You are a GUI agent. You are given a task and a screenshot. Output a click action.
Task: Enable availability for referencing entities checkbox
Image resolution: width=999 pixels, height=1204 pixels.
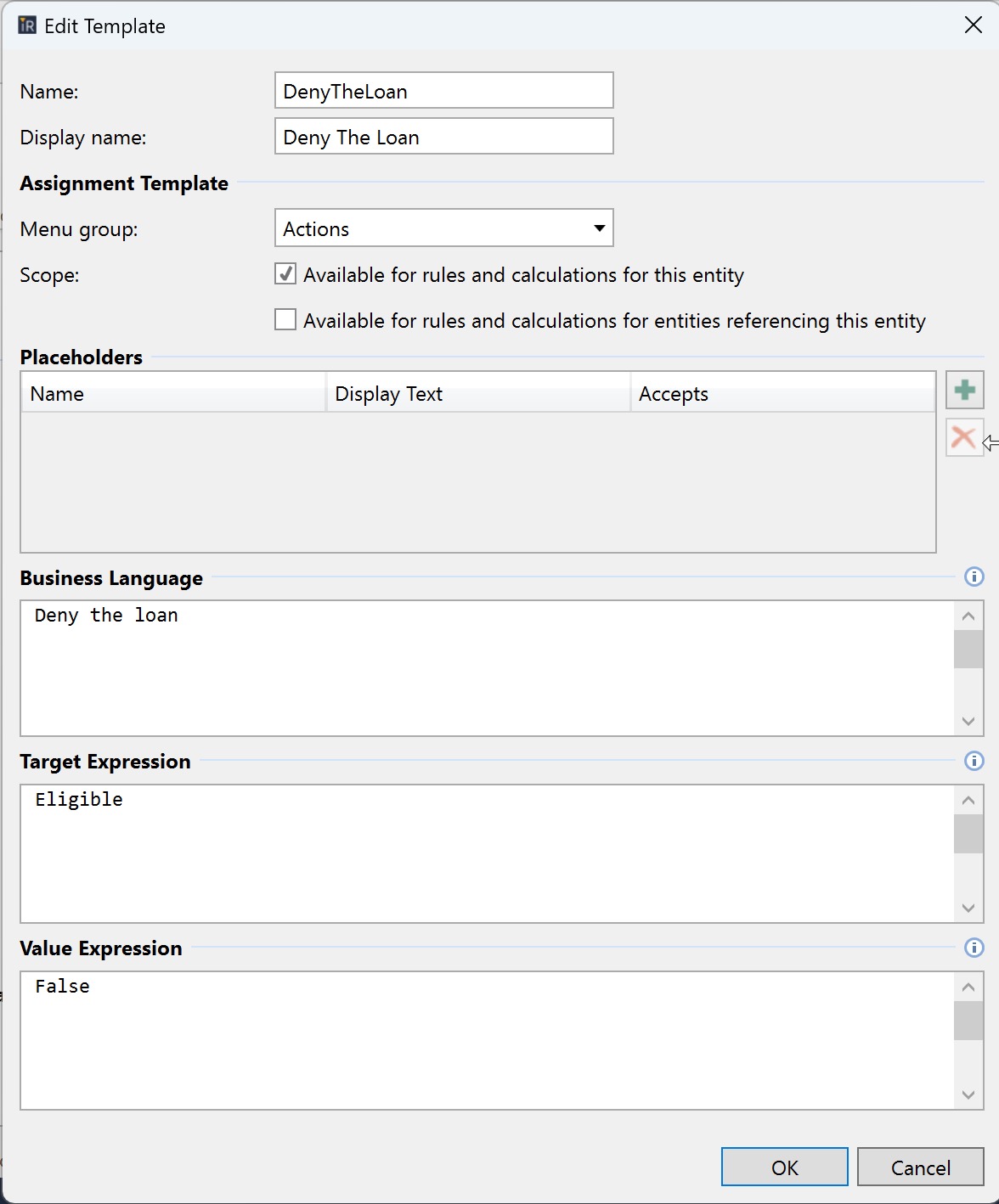(285, 320)
